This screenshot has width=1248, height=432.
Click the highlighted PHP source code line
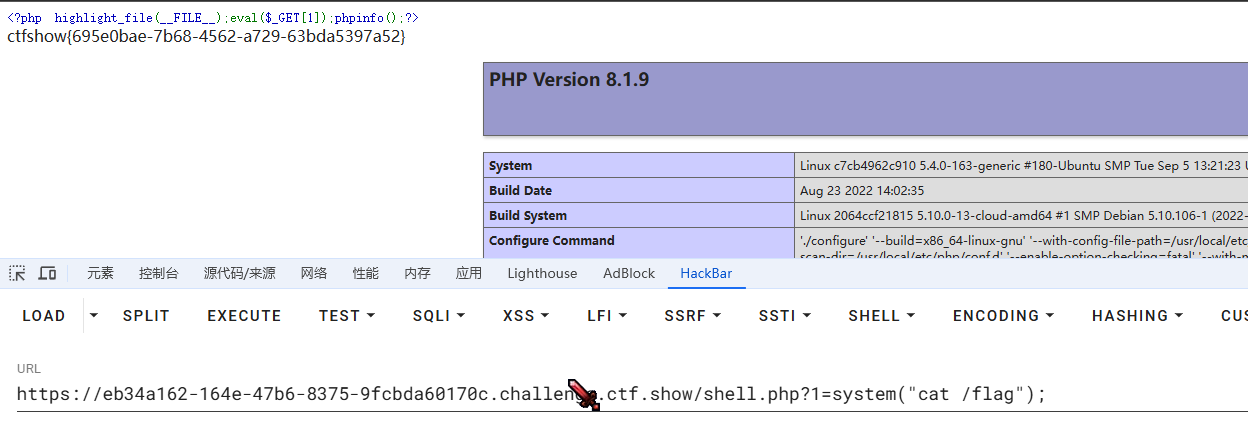point(214,18)
